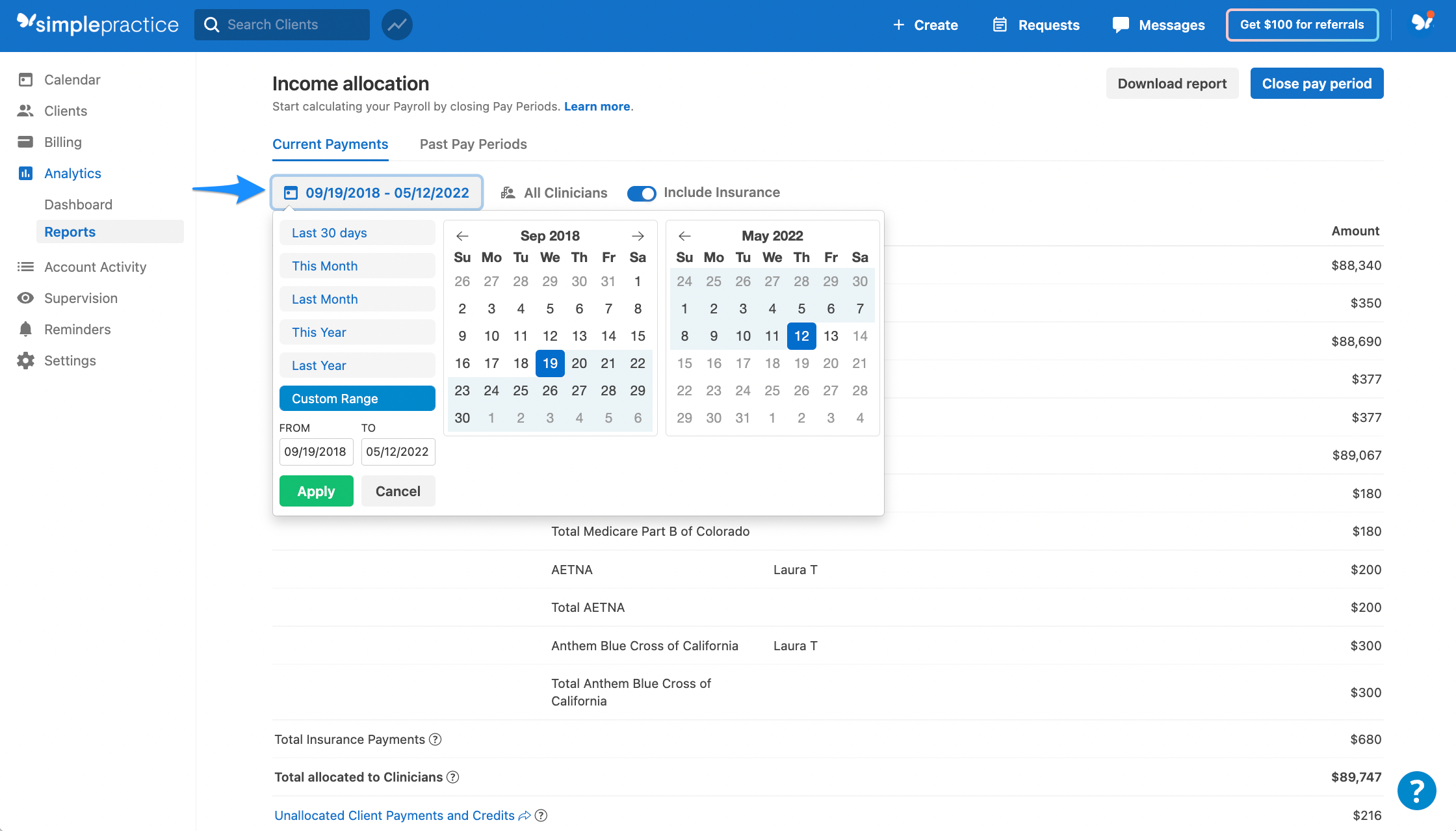Click 'Total Medicare Part B of Colorado' row text

pyautogui.click(x=650, y=531)
